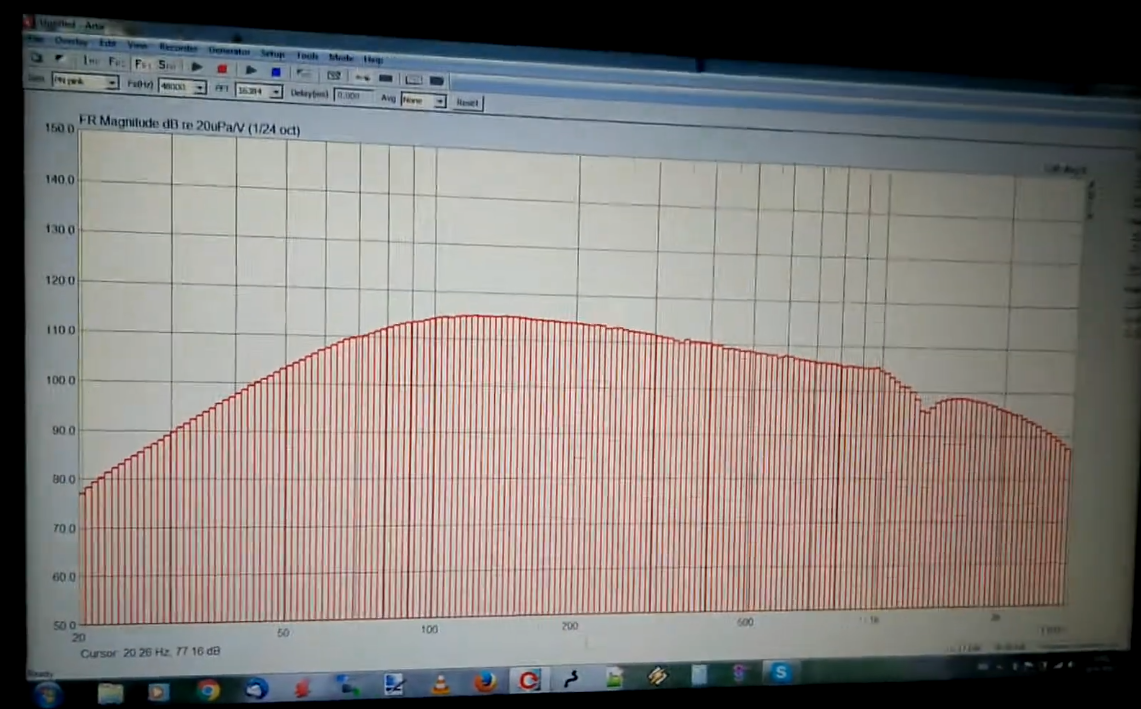Viewport: 1141px width, 709px height.
Task: Open the Generator menu
Action: (229, 50)
